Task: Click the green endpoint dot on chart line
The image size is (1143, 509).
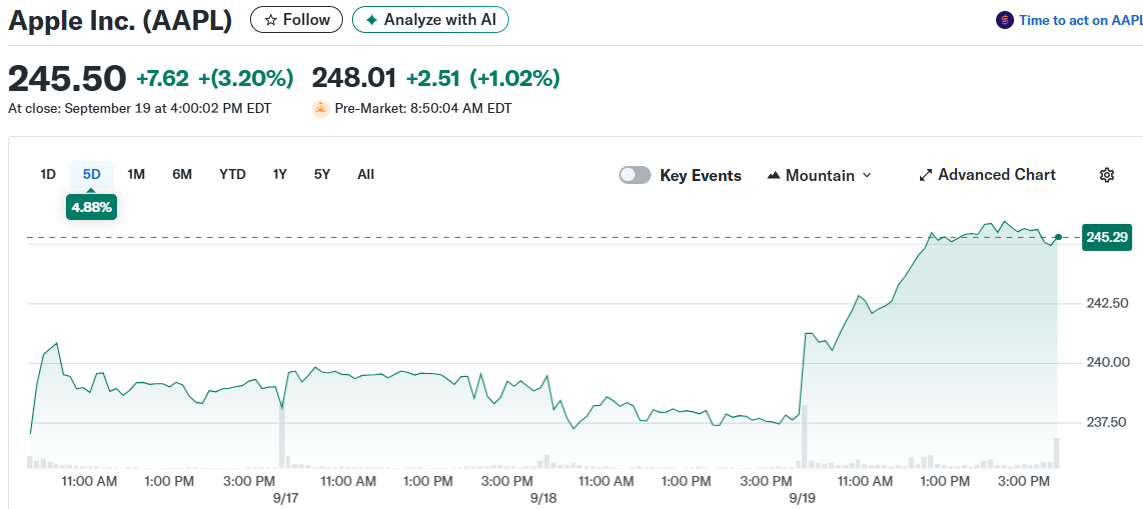Action: click(1058, 237)
